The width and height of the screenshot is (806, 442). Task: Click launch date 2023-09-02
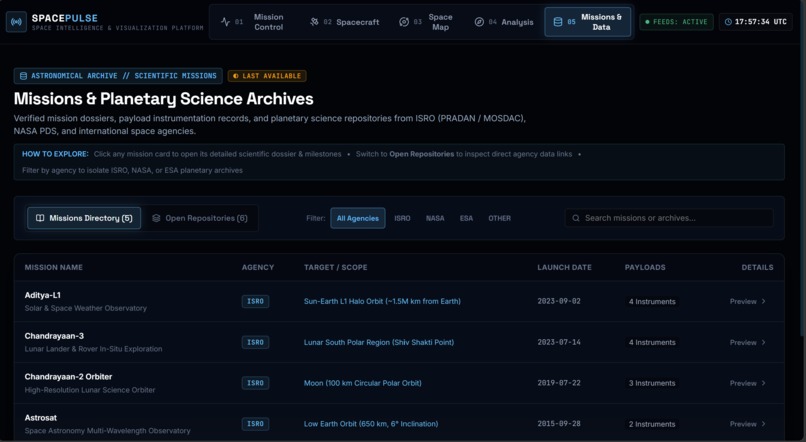point(559,302)
